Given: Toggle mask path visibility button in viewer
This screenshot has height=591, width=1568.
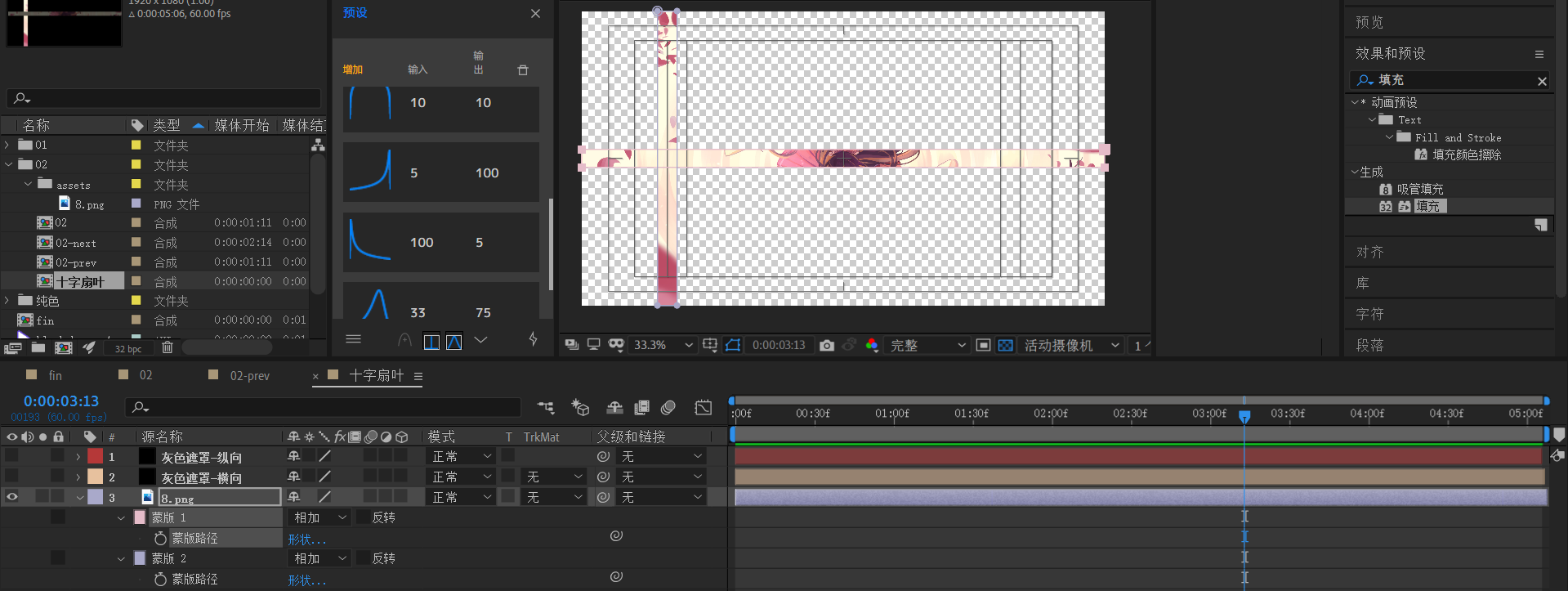Looking at the screenshot, I should tap(733, 345).
